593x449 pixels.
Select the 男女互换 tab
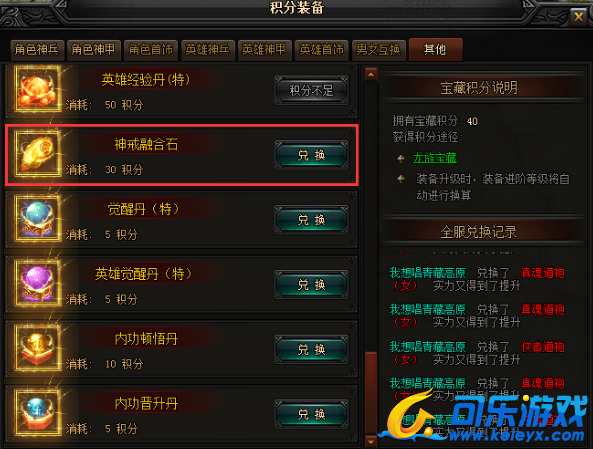coord(378,50)
